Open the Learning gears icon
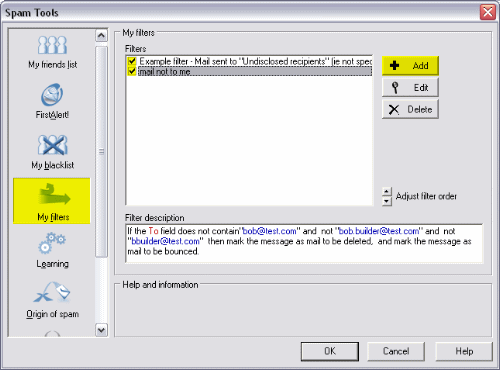Image resolution: width=500 pixels, height=370 pixels. pyautogui.click(x=52, y=244)
